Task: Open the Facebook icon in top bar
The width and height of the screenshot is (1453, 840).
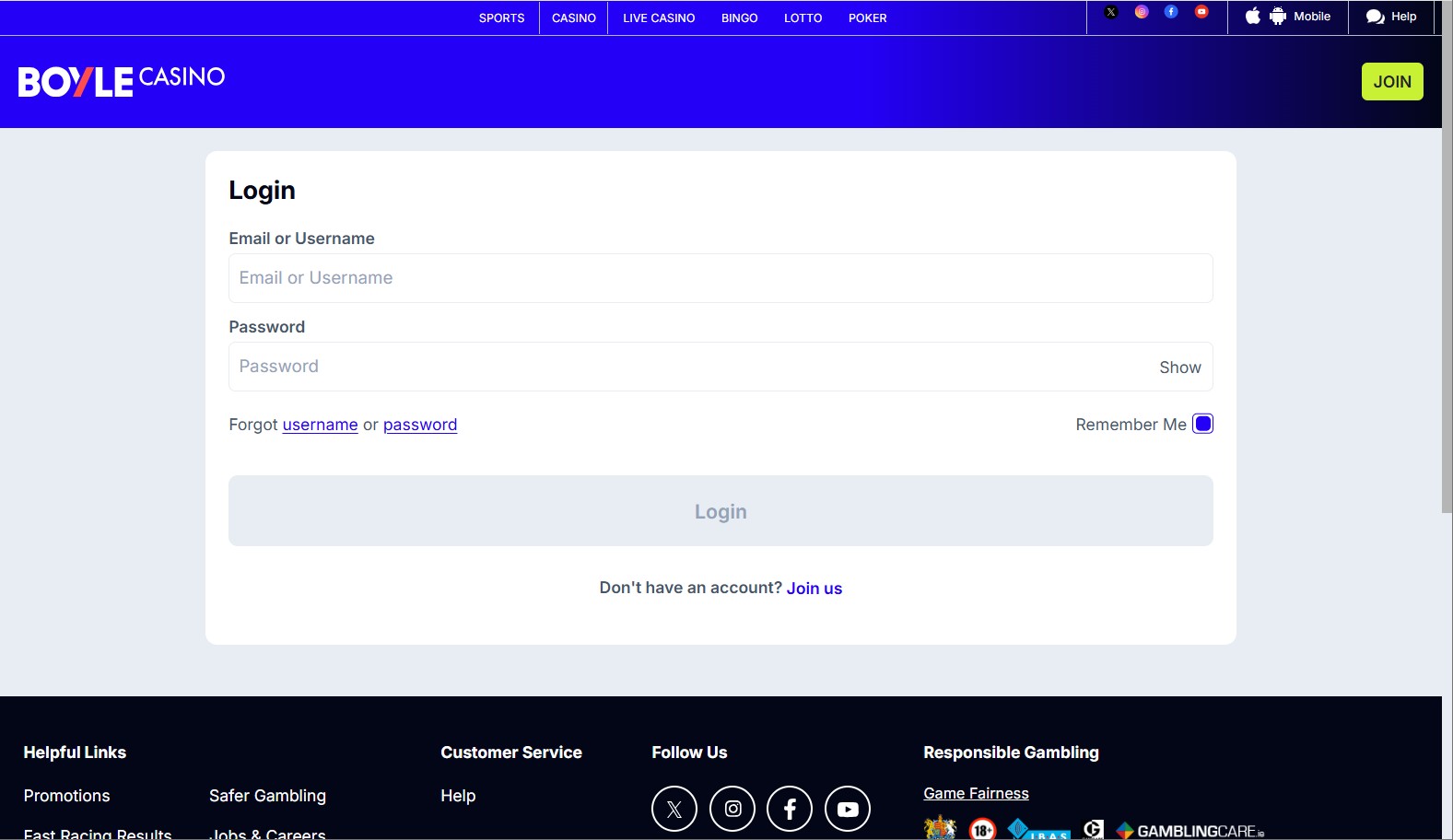Action: point(1171,12)
